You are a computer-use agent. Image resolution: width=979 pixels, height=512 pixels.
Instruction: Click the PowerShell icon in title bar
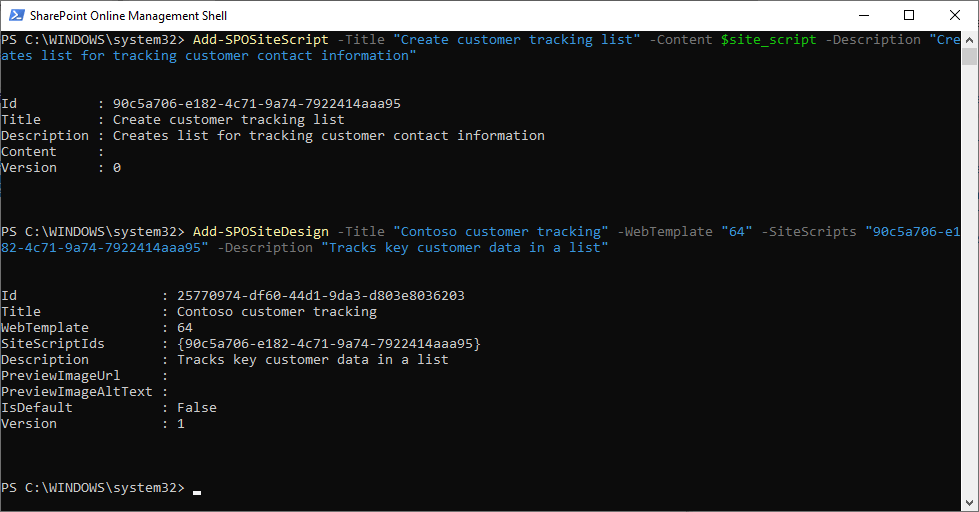pos(16,15)
